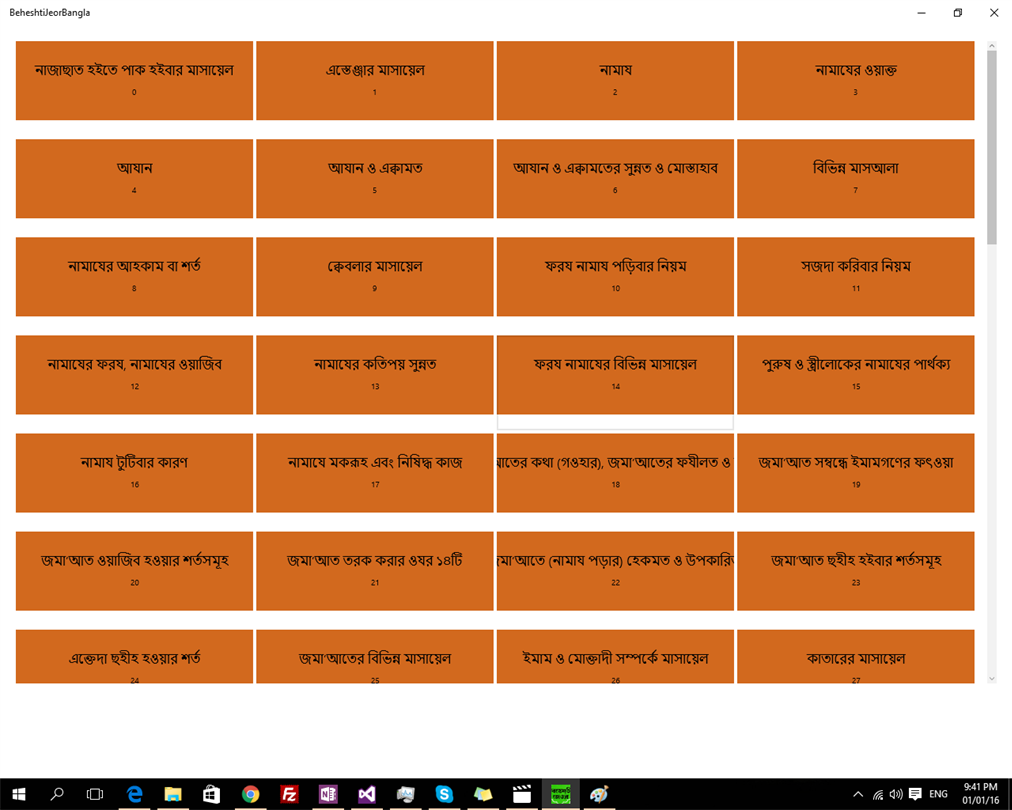Show hidden system tray icons

(x=858, y=795)
